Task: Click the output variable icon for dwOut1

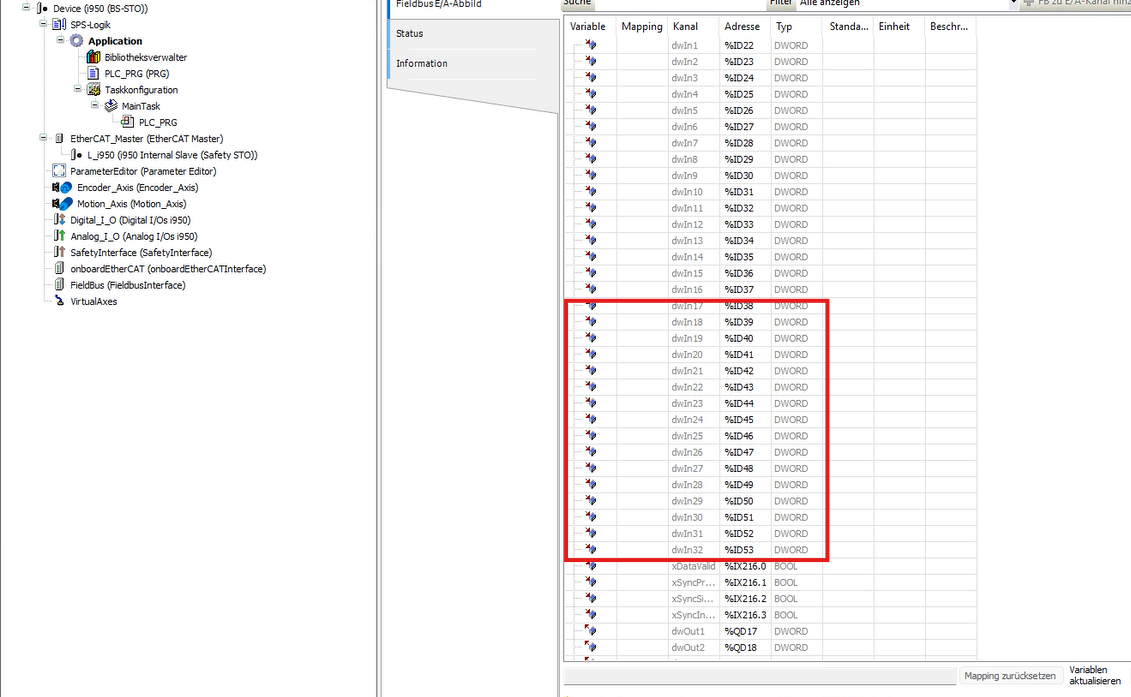Action: [x=590, y=631]
